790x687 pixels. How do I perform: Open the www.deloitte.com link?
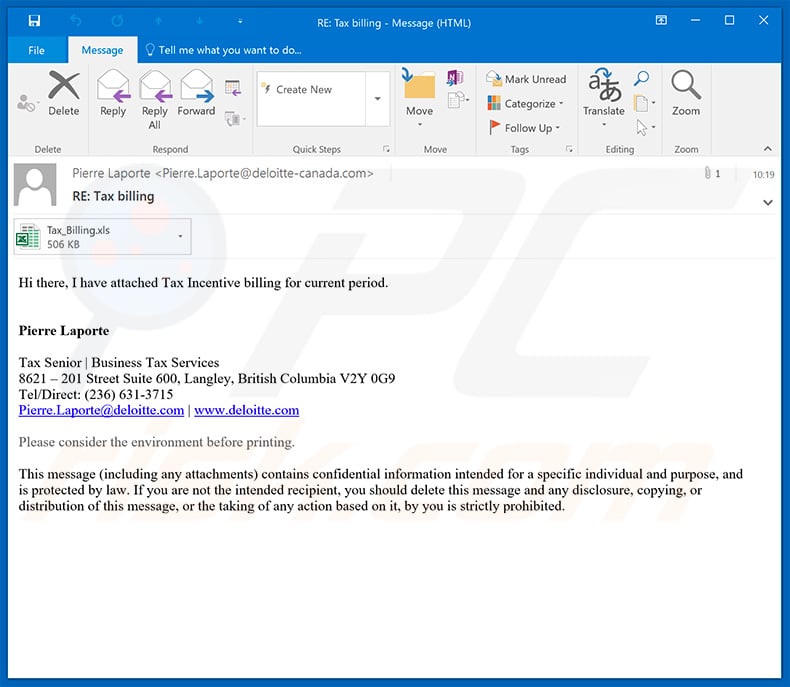(247, 410)
